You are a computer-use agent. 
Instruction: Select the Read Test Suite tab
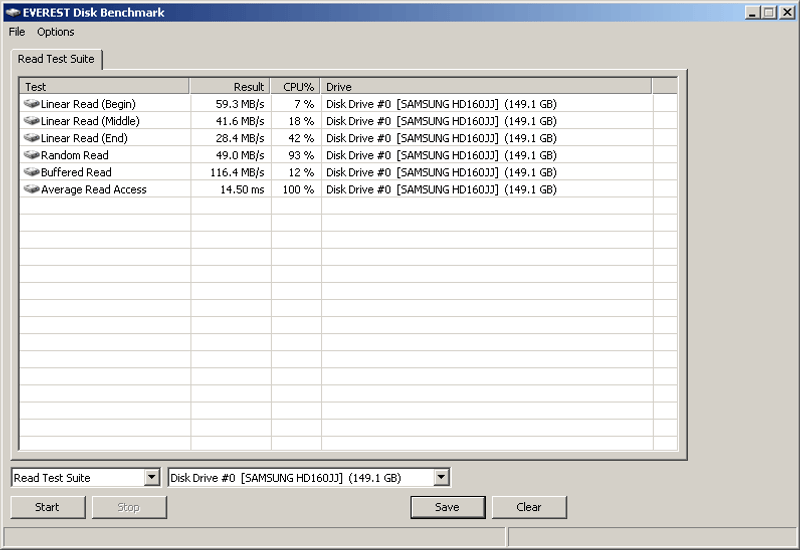click(56, 59)
